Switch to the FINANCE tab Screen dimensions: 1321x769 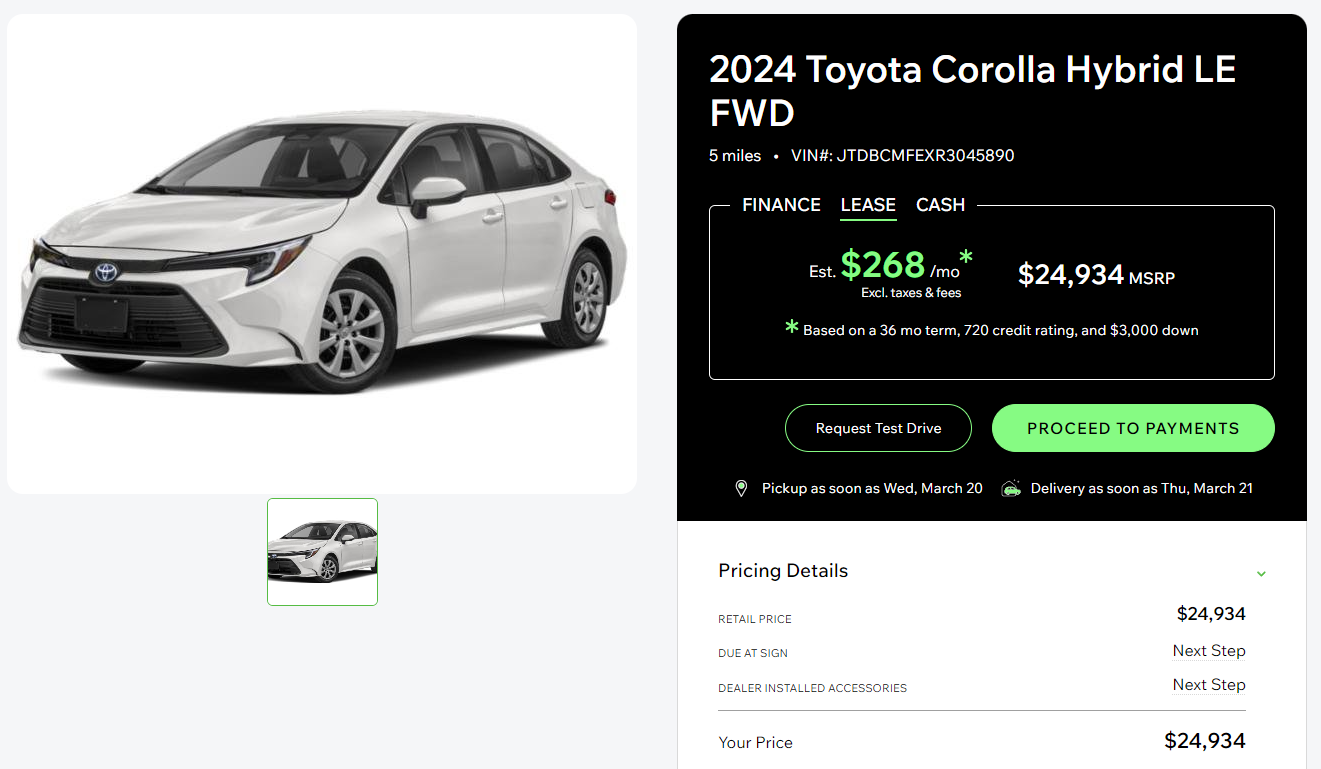coord(781,205)
